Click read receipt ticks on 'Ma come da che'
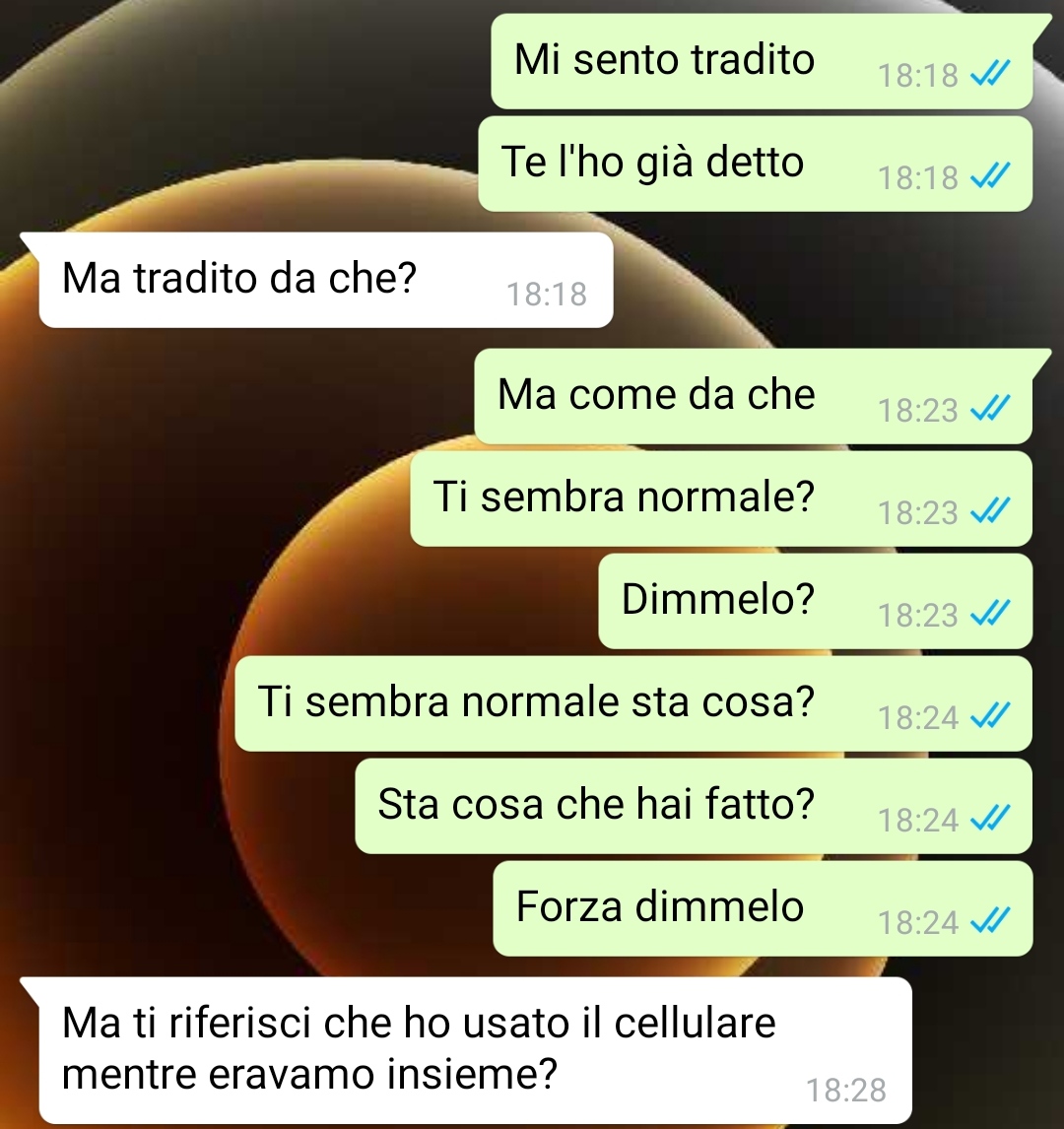The height and width of the screenshot is (1129, 1064). click(990, 408)
